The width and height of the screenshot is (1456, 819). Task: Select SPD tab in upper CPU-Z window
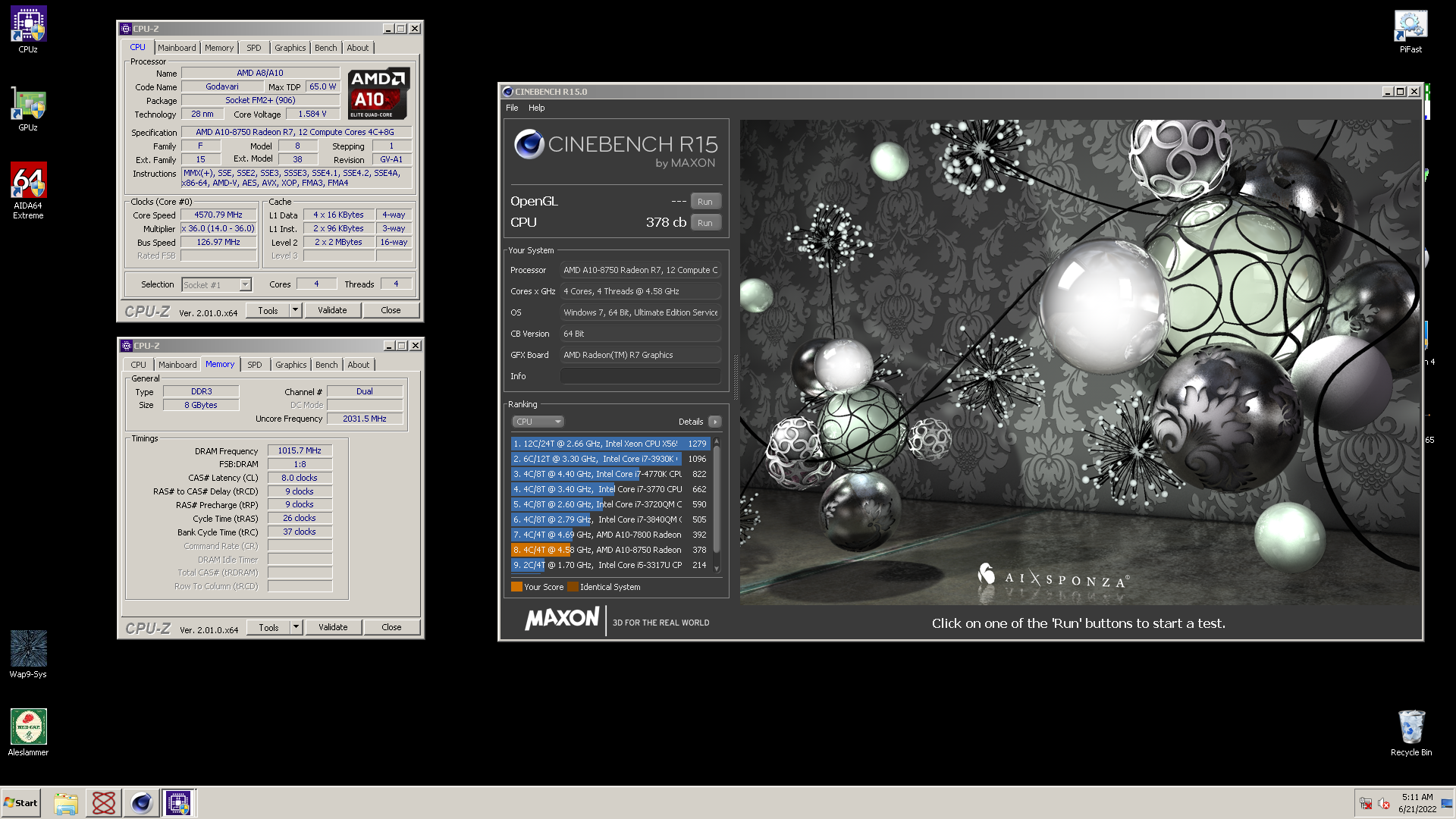[x=254, y=48]
